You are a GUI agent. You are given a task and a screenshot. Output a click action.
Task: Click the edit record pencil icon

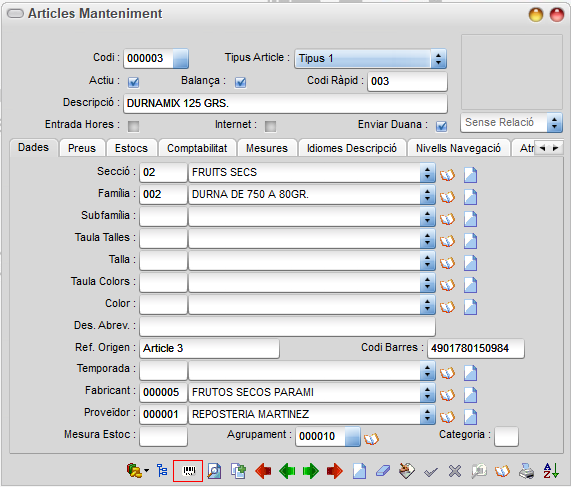click(406, 471)
